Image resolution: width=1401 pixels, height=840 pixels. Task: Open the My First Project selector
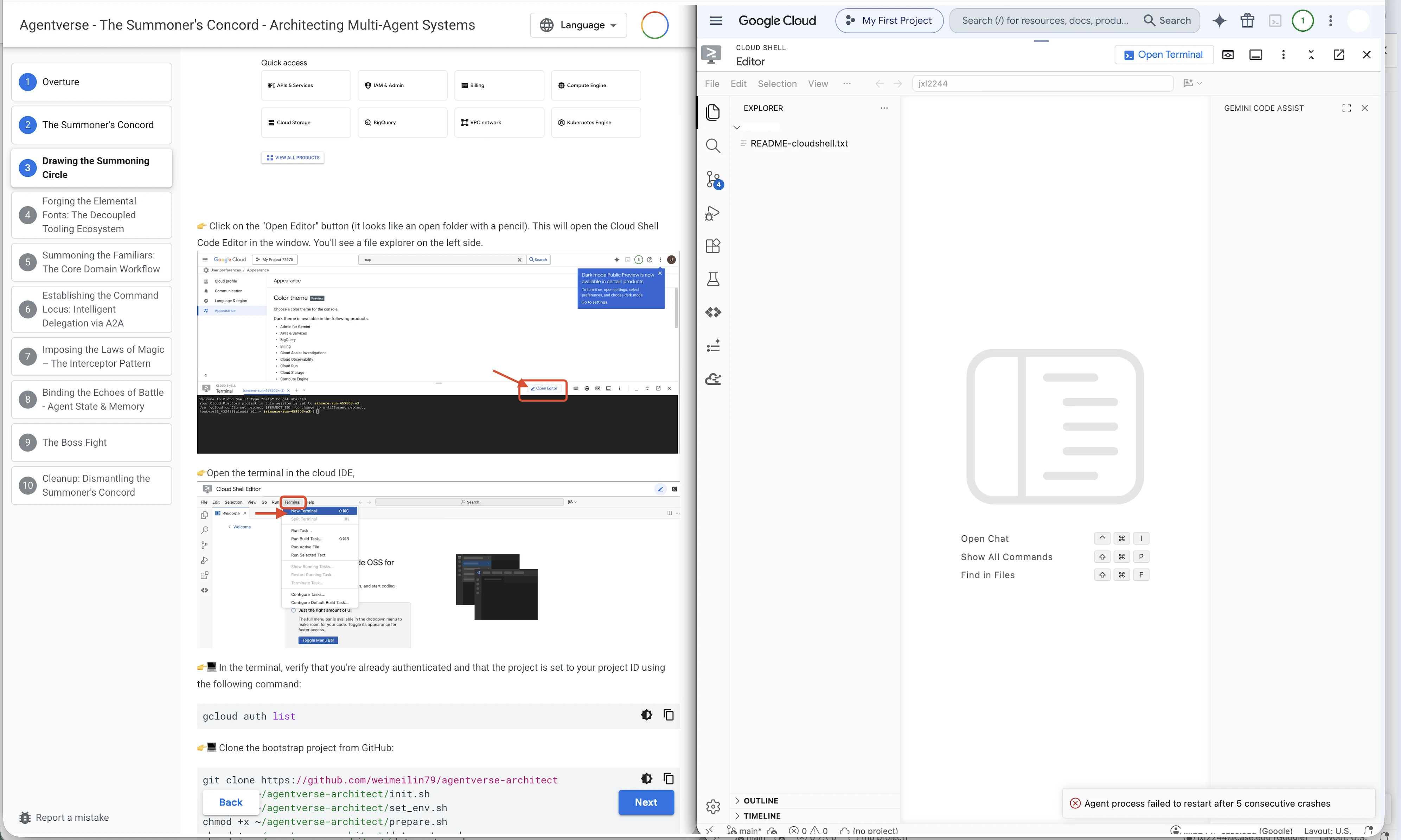pyautogui.click(x=889, y=20)
